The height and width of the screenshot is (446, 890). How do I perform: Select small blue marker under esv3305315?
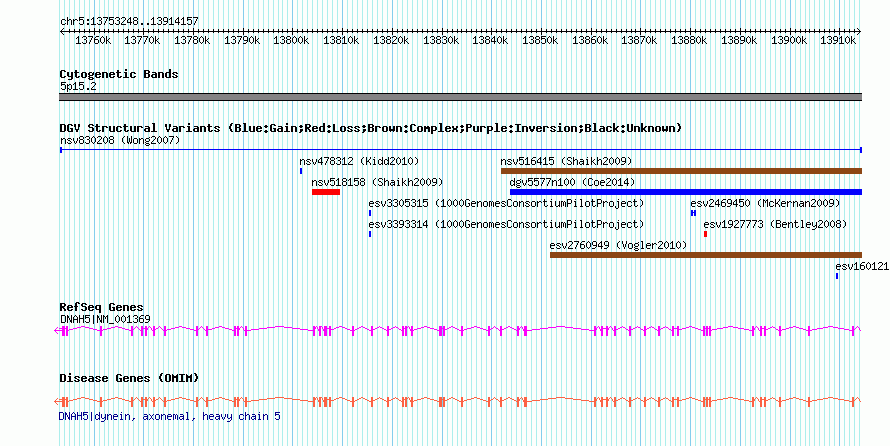coord(370,213)
